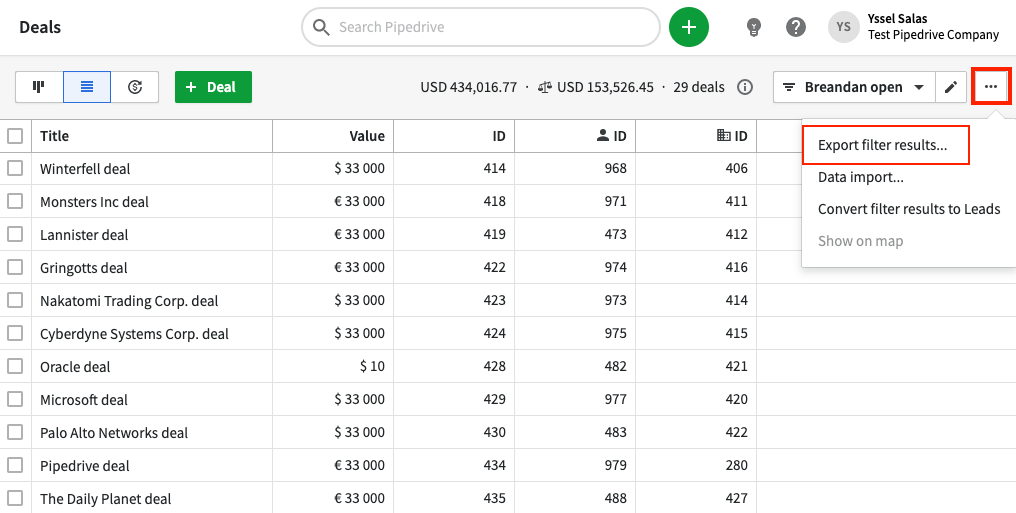Switch to pipeline kanban view
This screenshot has height=513, width=1016.
(x=39, y=87)
